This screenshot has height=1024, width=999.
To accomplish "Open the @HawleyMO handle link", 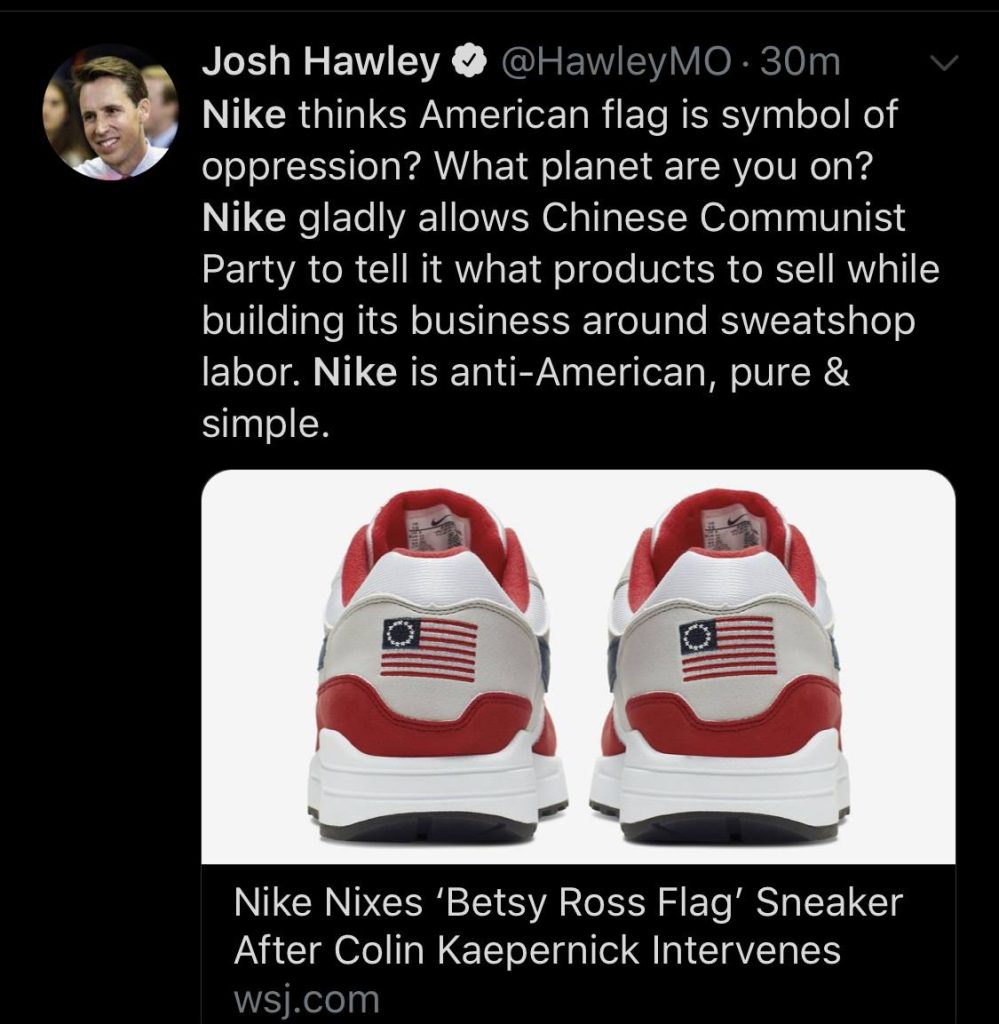I will [x=616, y=62].
